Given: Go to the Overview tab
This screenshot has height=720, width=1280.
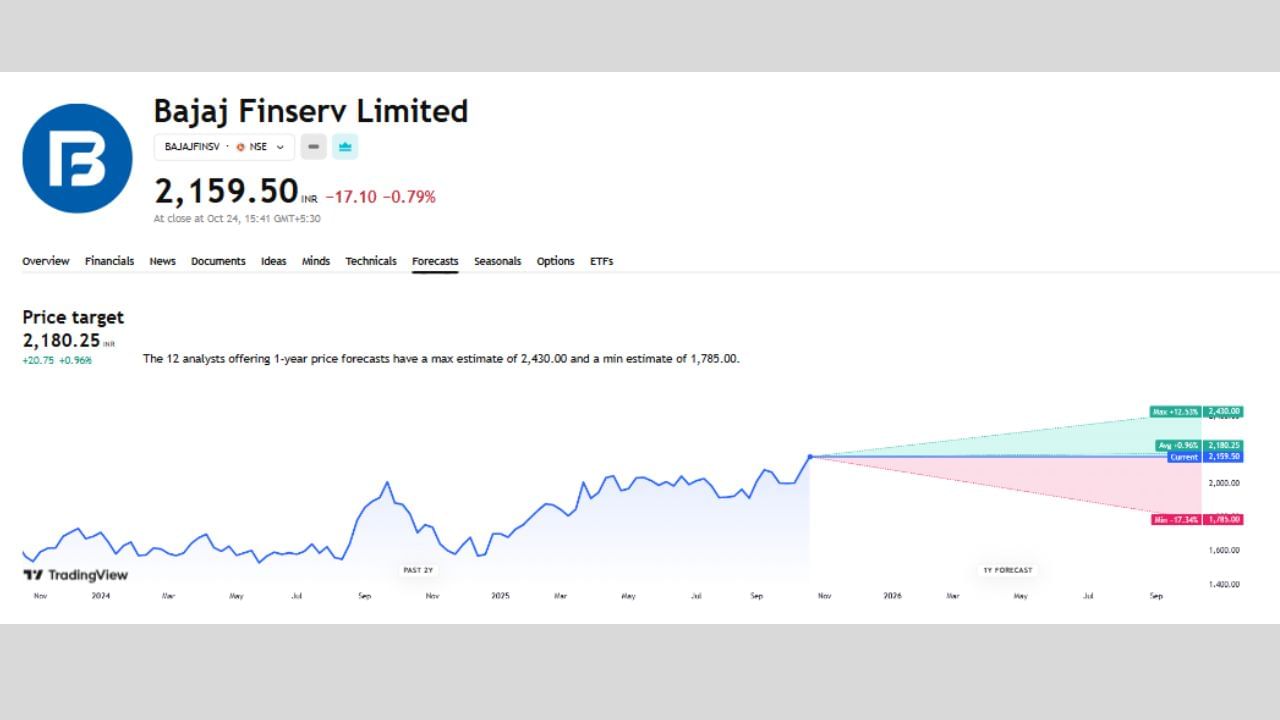Looking at the screenshot, I should tap(45, 261).
